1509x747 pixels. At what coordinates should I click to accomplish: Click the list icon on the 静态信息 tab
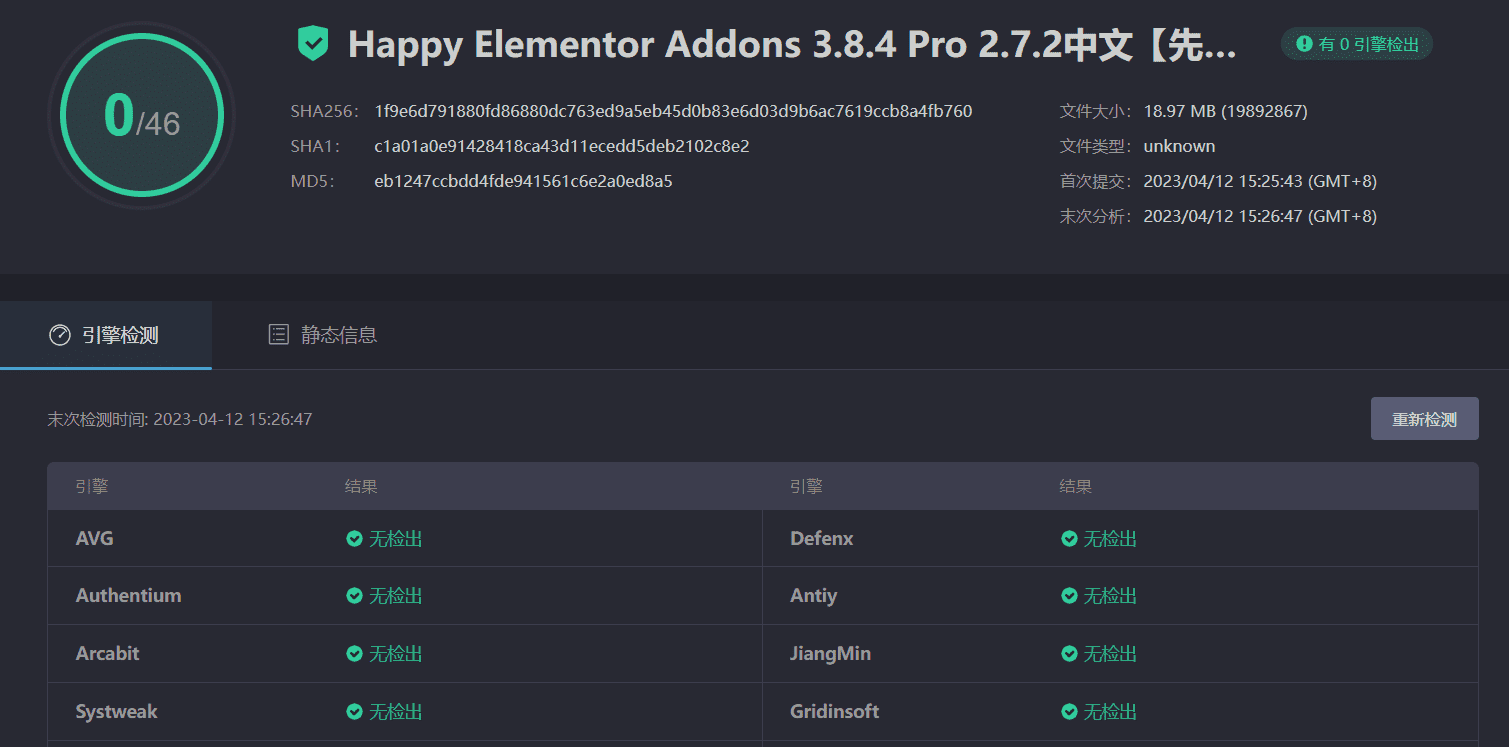(279, 335)
